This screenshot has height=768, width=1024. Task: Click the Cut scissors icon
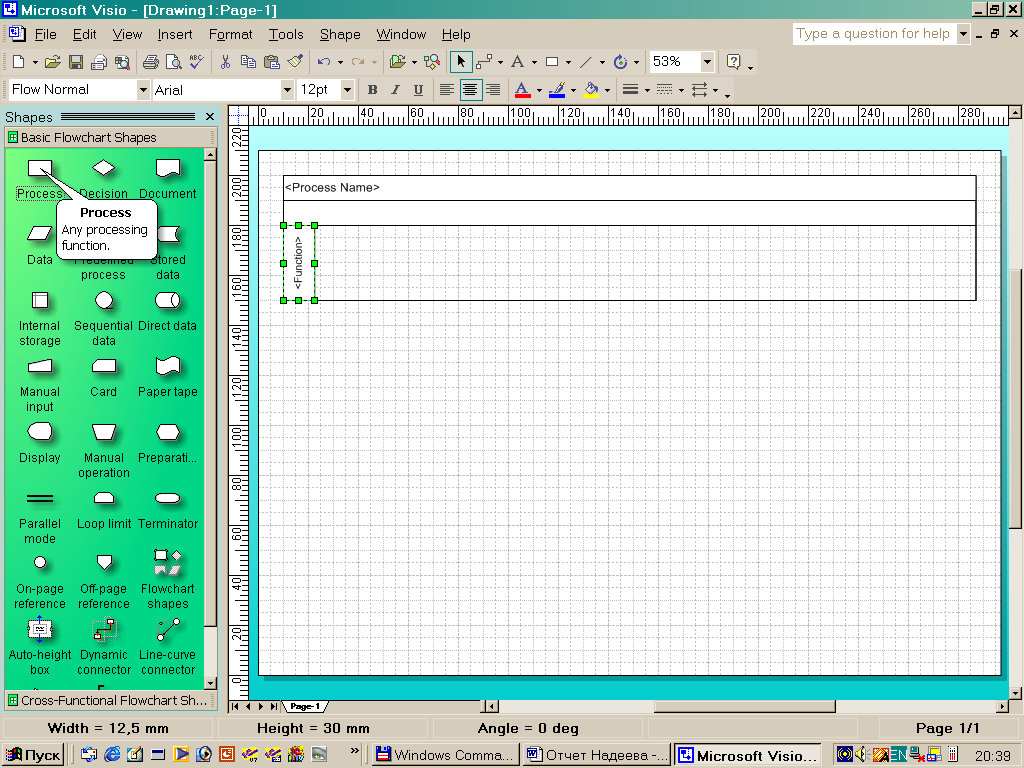(225, 61)
